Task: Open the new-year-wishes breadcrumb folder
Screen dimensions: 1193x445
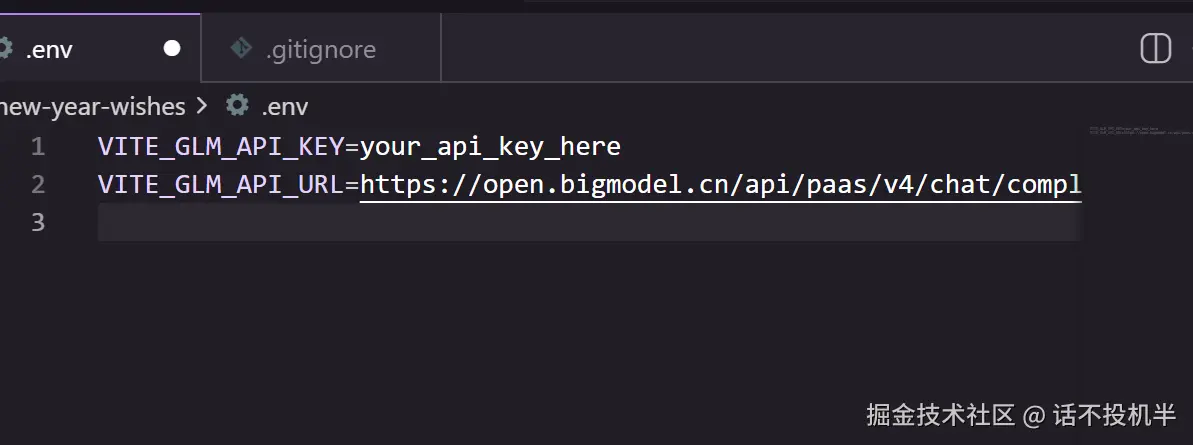Action: point(93,106)
